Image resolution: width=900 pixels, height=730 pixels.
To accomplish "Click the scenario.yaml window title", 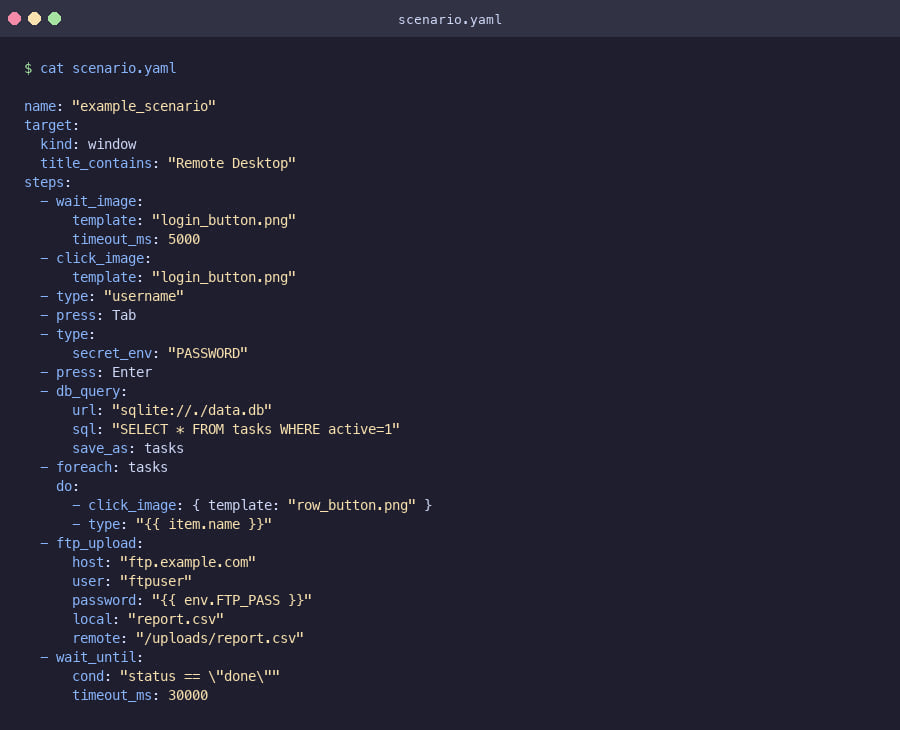I will point(450,20).
